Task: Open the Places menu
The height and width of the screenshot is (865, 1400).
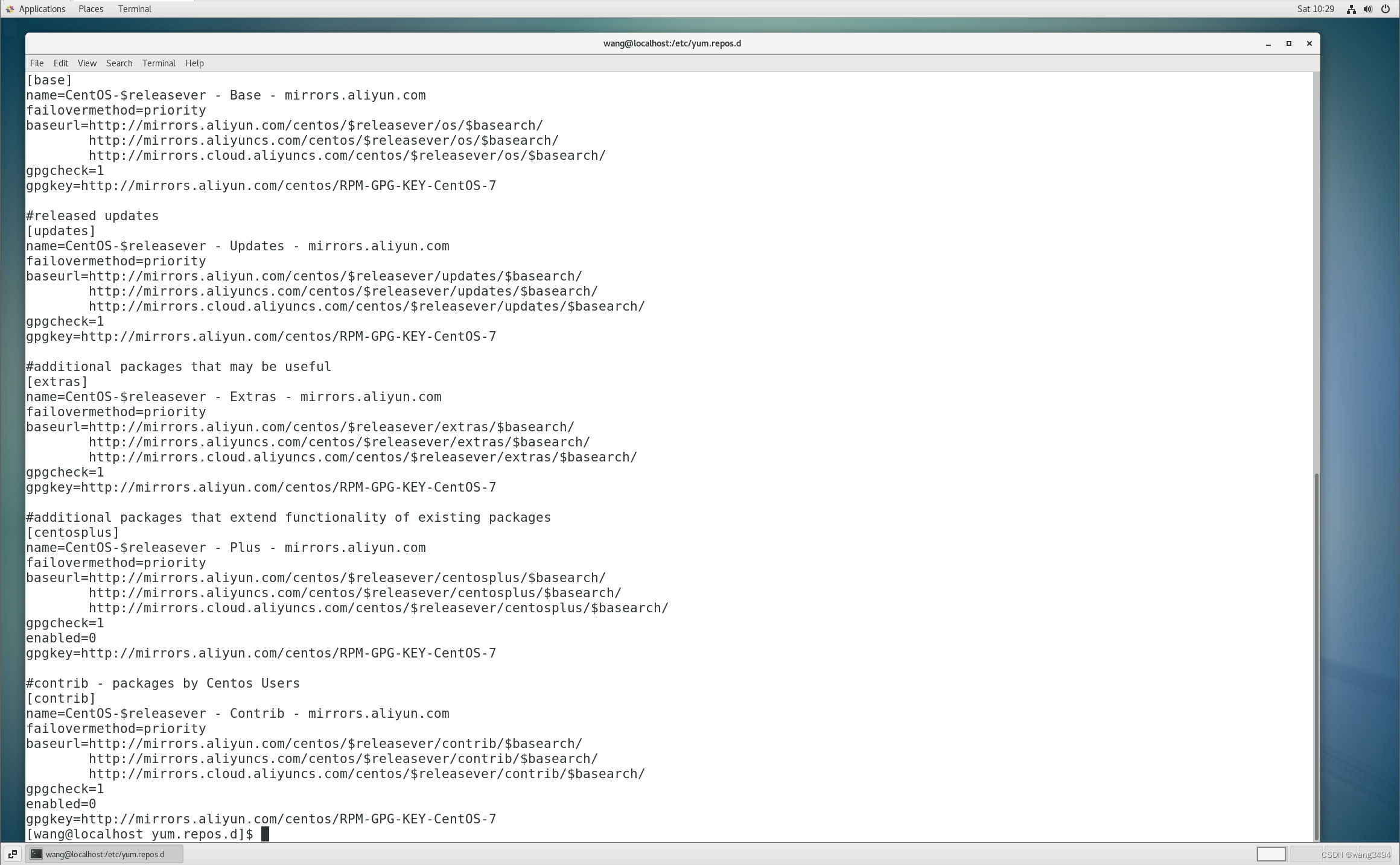Action: (x=91, y=9)
